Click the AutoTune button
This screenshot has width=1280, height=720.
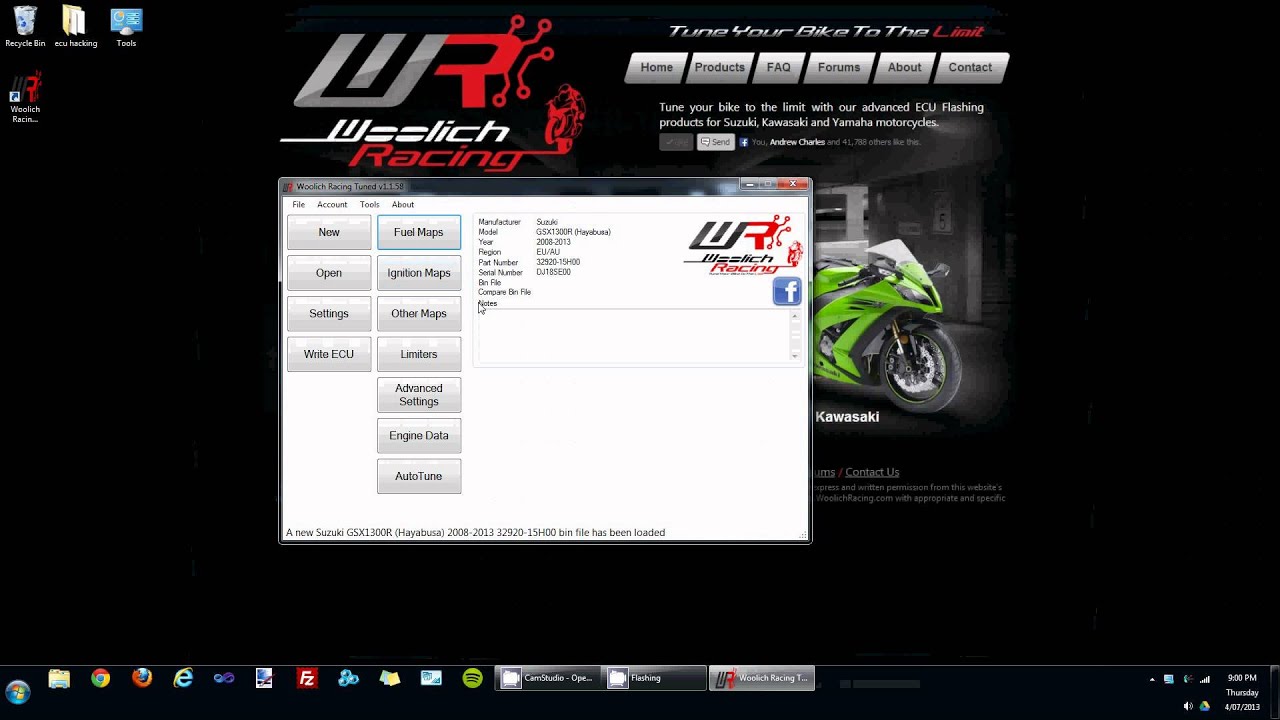pyautogui.click(x=419, y=476)
